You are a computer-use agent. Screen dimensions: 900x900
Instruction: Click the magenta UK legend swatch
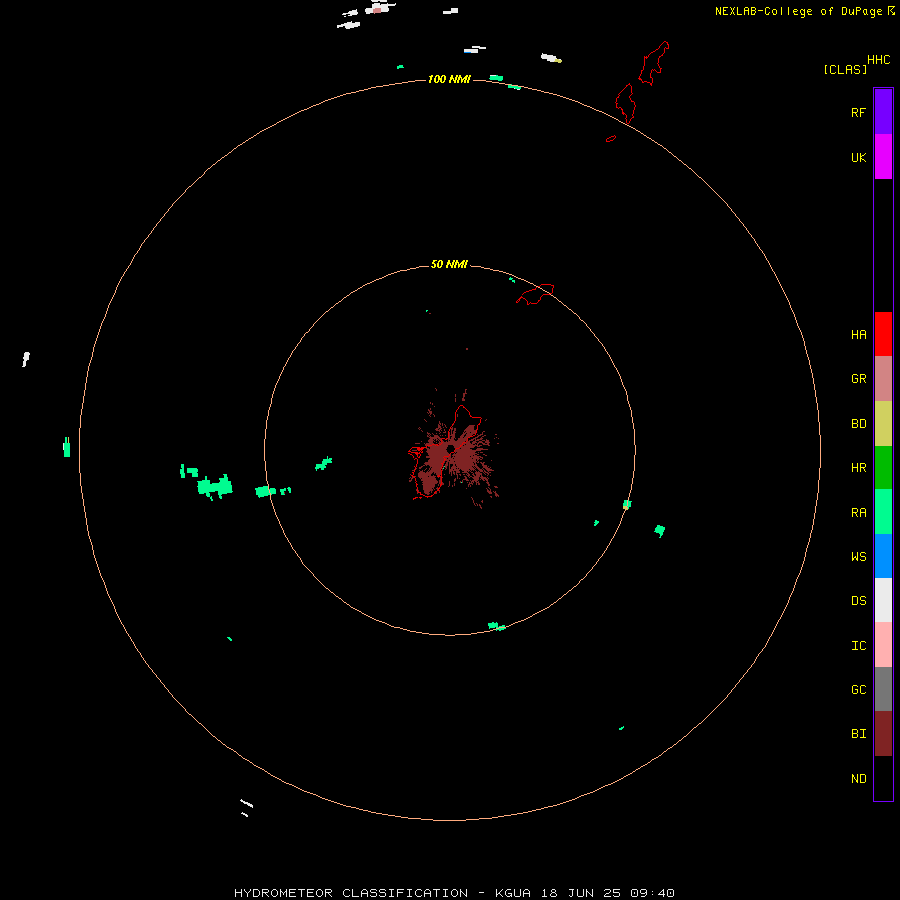[x=883, y=157]
